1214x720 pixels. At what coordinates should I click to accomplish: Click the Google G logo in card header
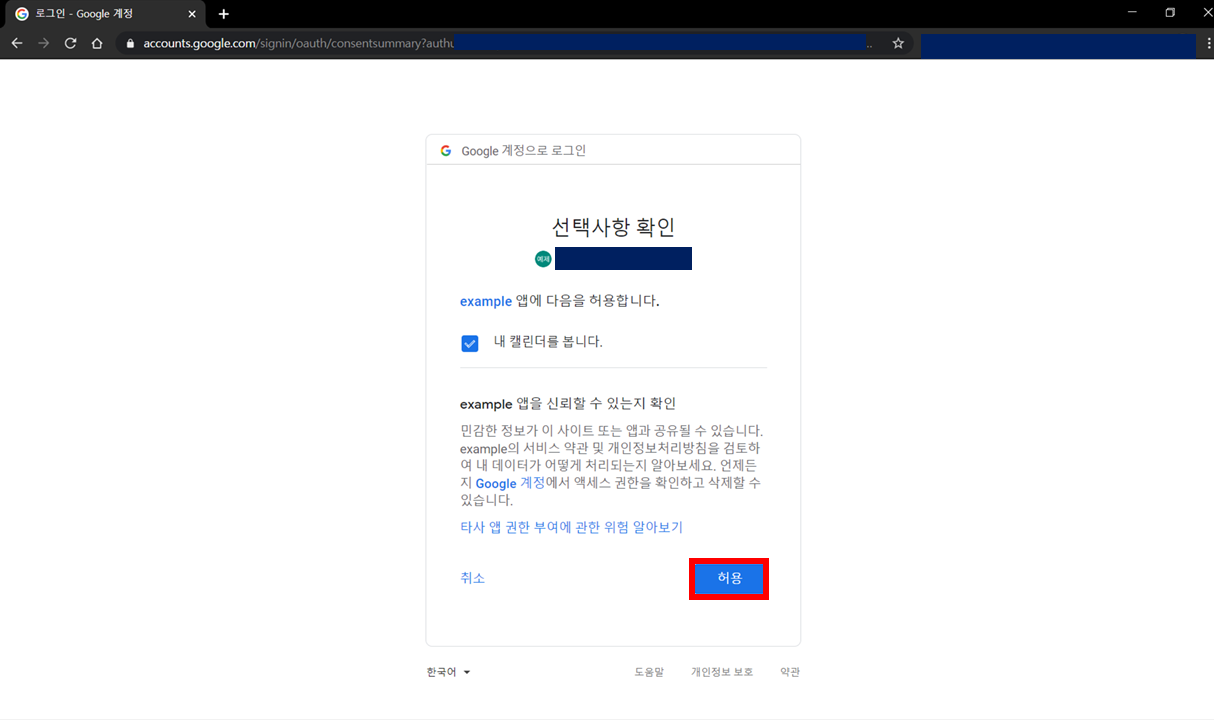click(x=446, y=150)
